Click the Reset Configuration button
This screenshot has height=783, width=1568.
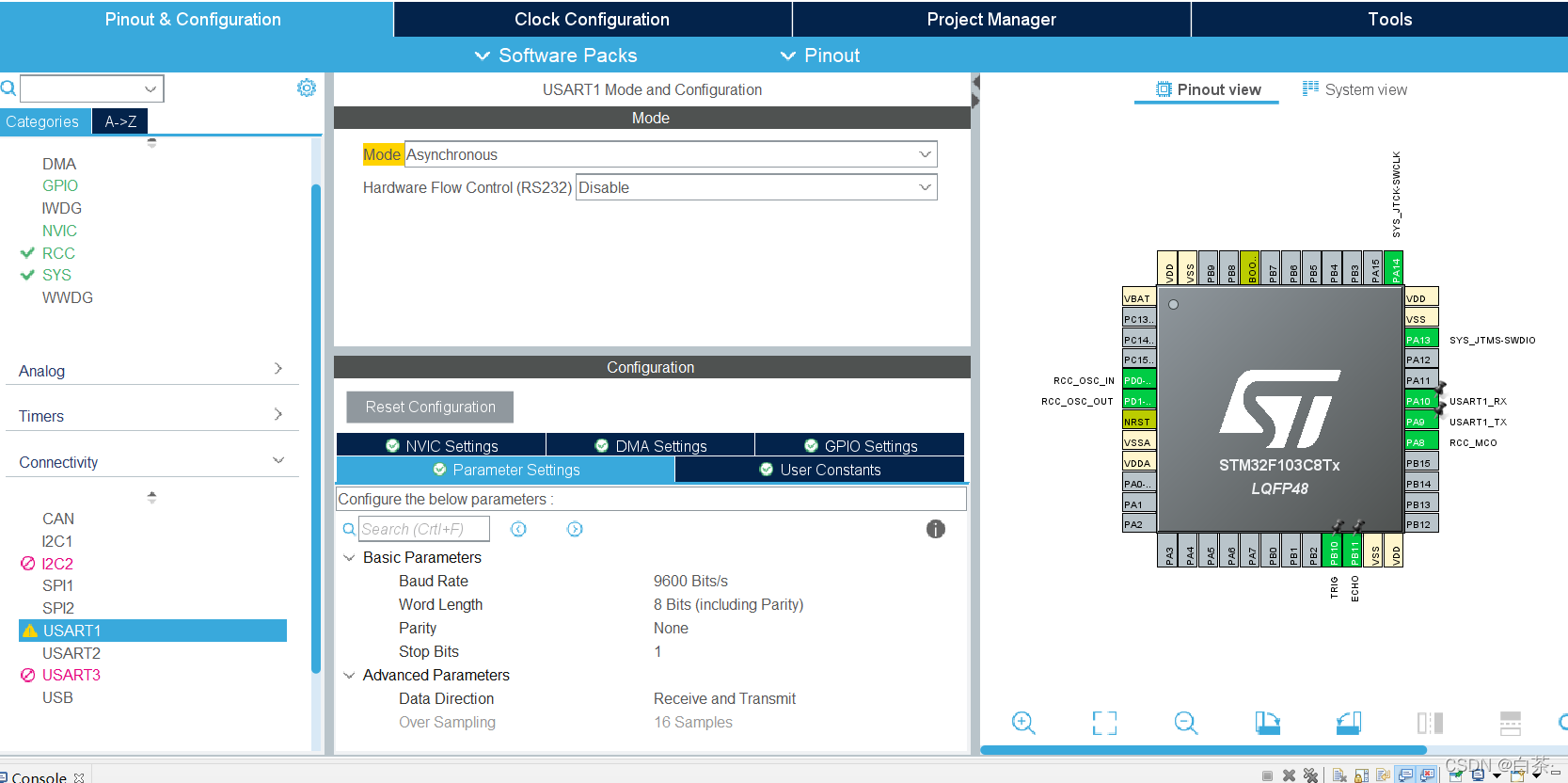point(430,407)
